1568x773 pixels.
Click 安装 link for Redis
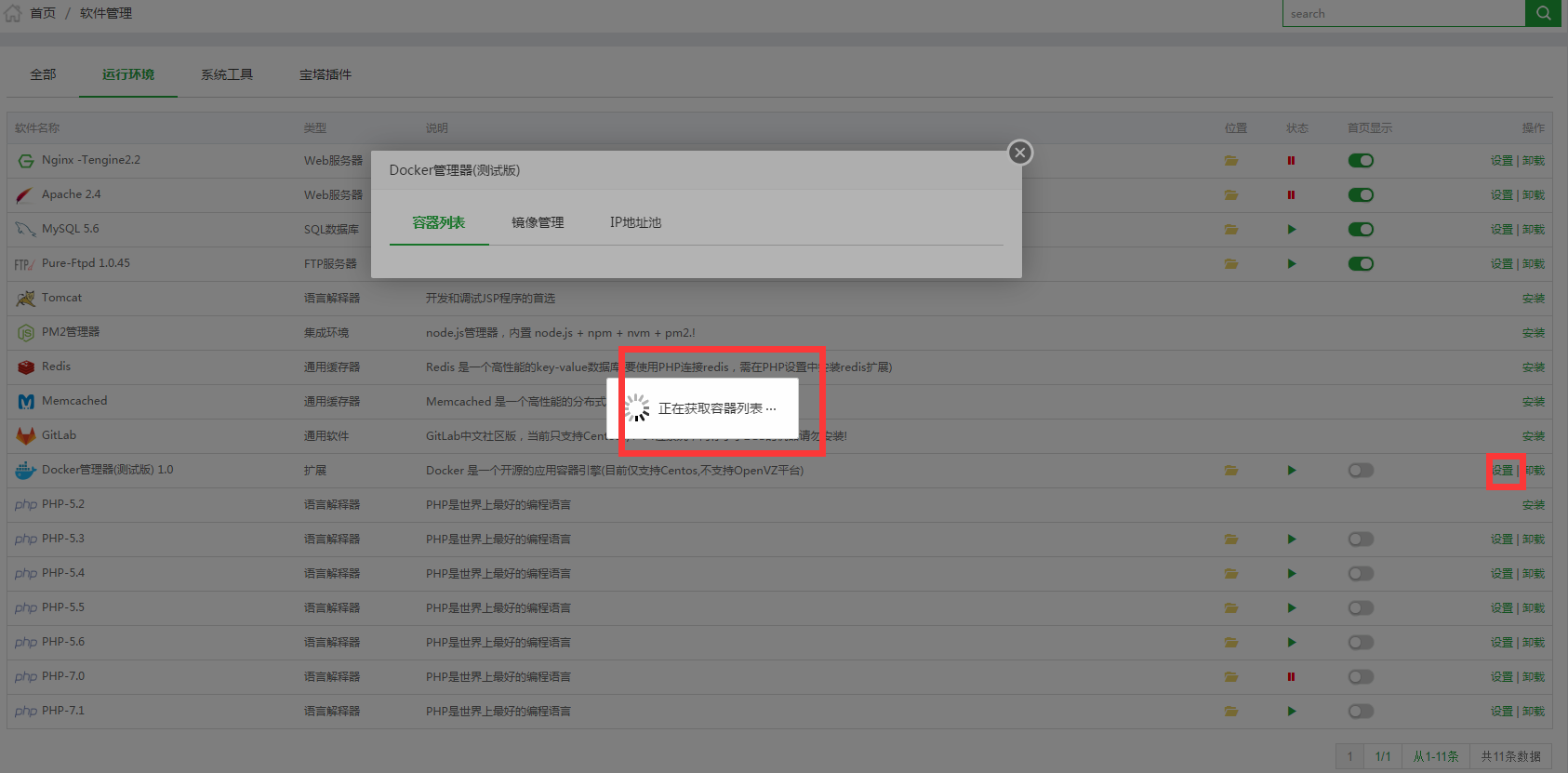tap(1534, 367)
